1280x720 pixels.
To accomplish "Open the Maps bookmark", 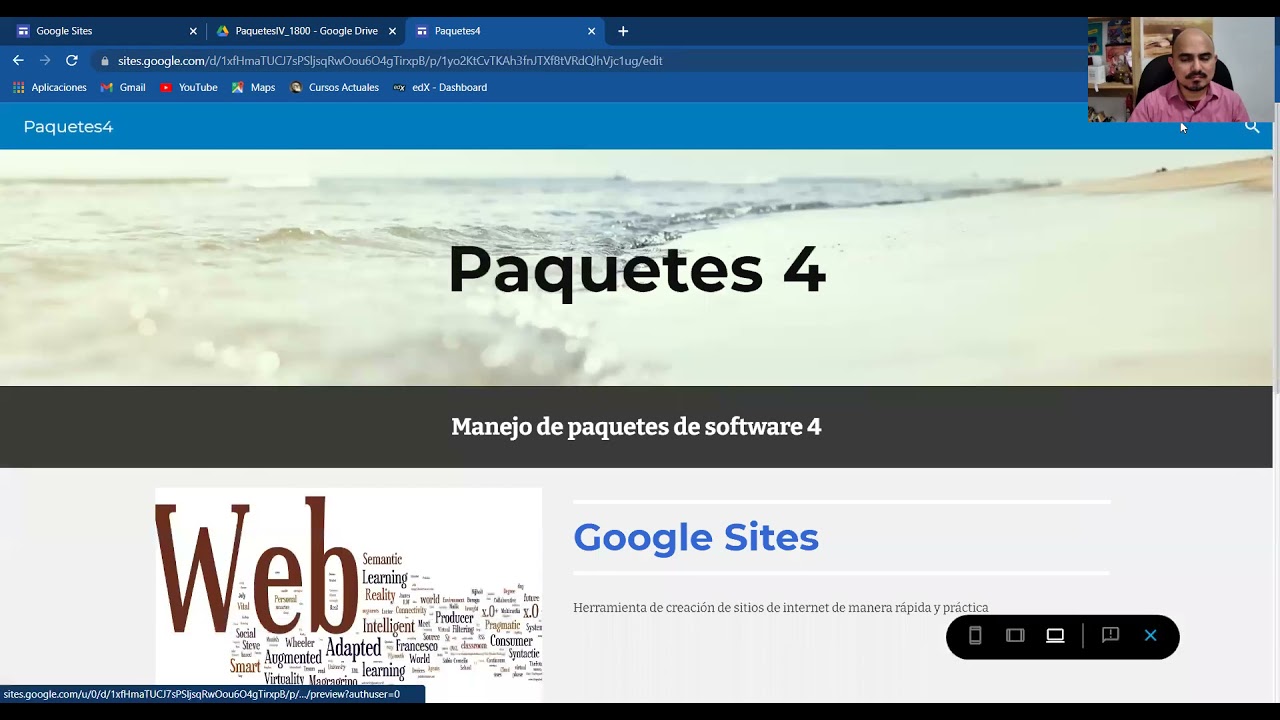I will pos(253,87).
